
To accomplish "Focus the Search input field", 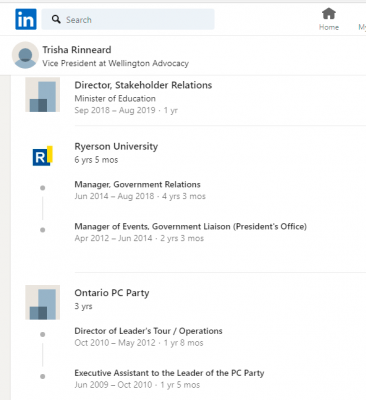I will (x=128, y=19).
